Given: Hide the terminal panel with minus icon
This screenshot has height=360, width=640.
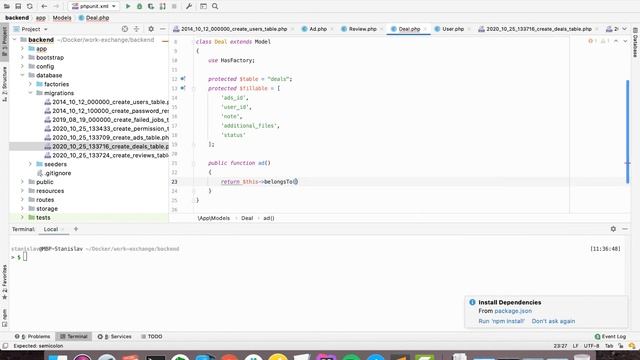Looking at the screenshot, I should pyautogui.click(x=625, y=229).
